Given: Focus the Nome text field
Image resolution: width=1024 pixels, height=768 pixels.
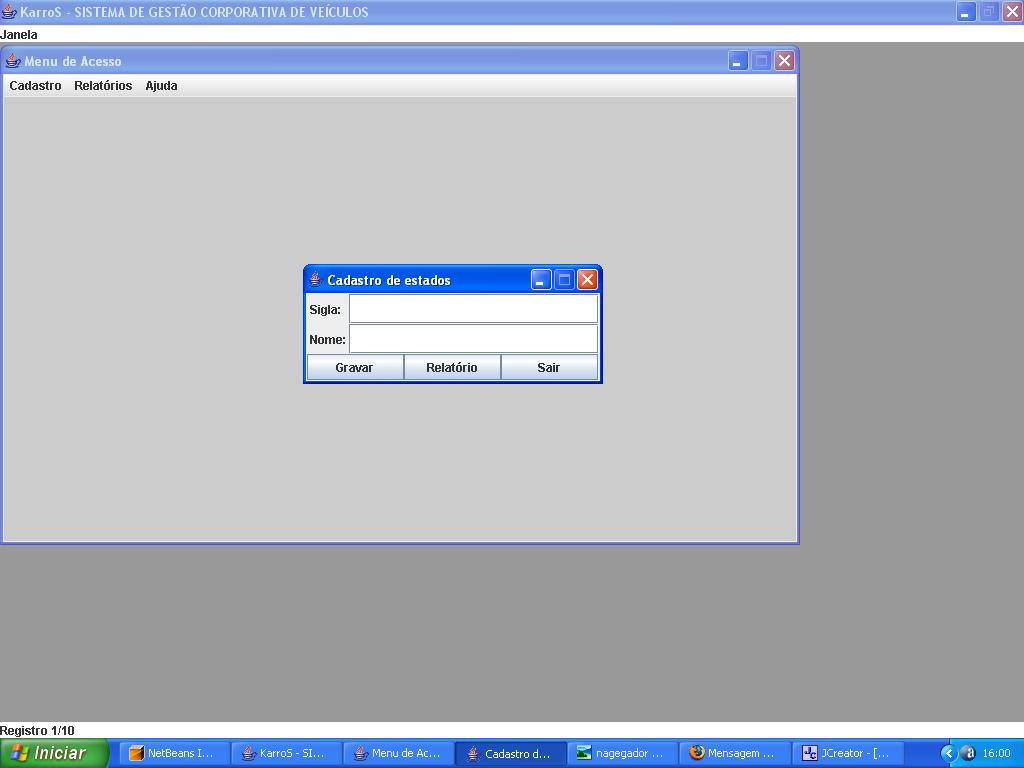Looking at the screenshot, I should [473, 339].
